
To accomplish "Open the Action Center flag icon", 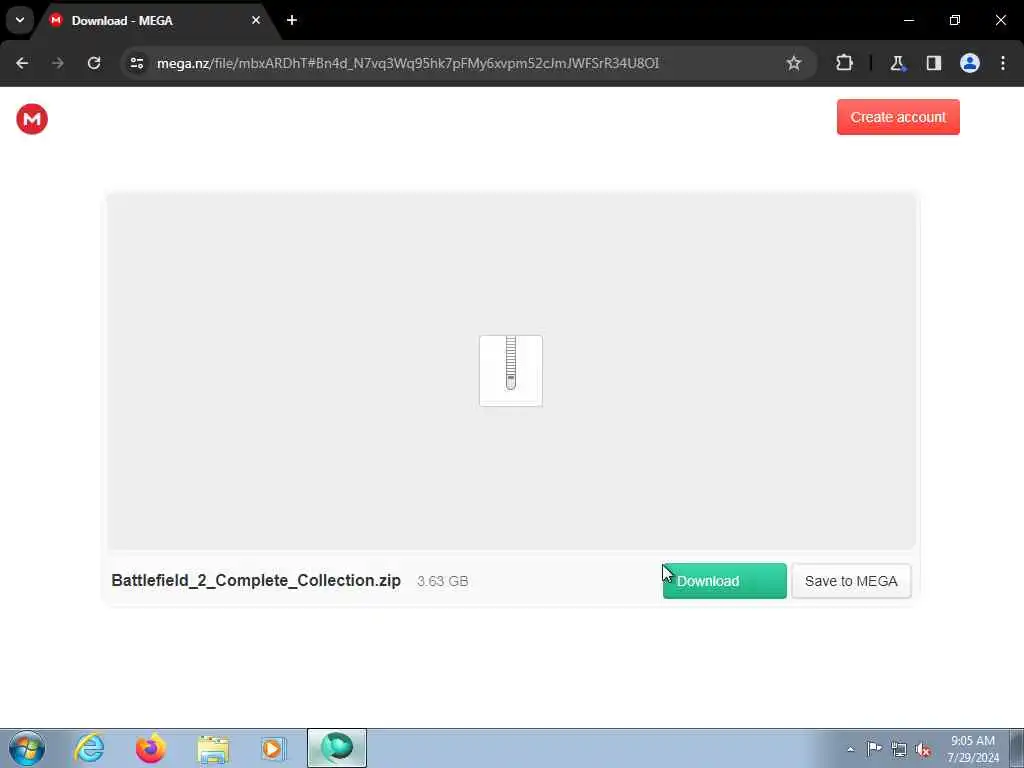I will pos(874,748).
